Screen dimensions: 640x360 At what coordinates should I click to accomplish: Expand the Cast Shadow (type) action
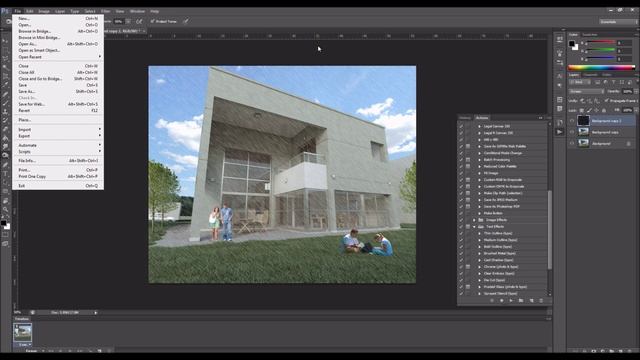(480, 260)
